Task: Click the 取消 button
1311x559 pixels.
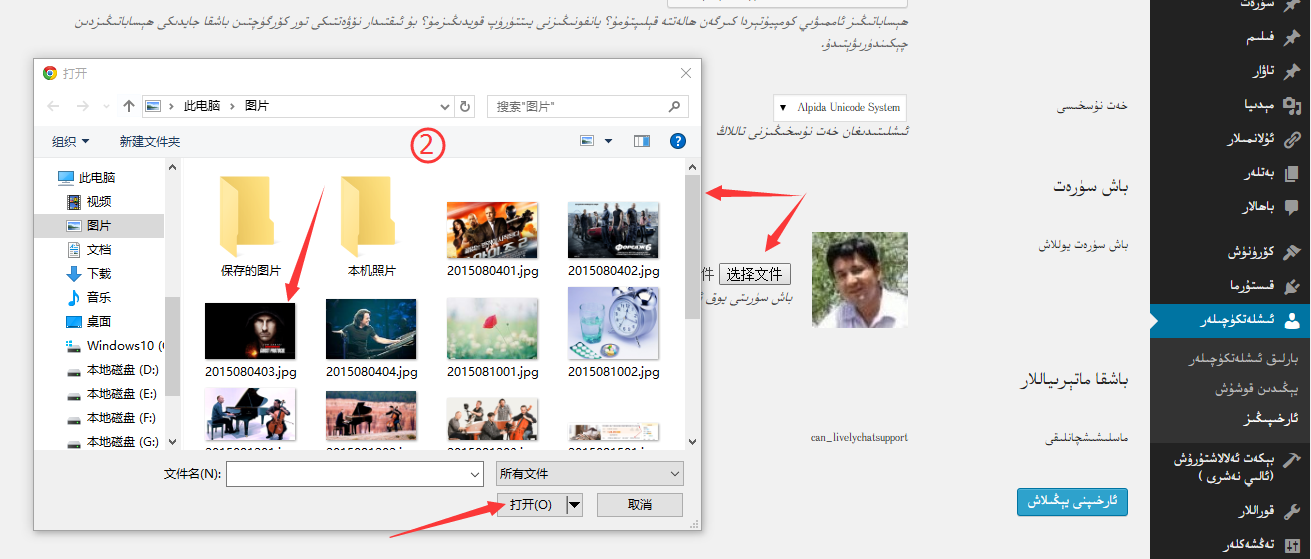Action: pyautogui.click(x=640, y=505)
